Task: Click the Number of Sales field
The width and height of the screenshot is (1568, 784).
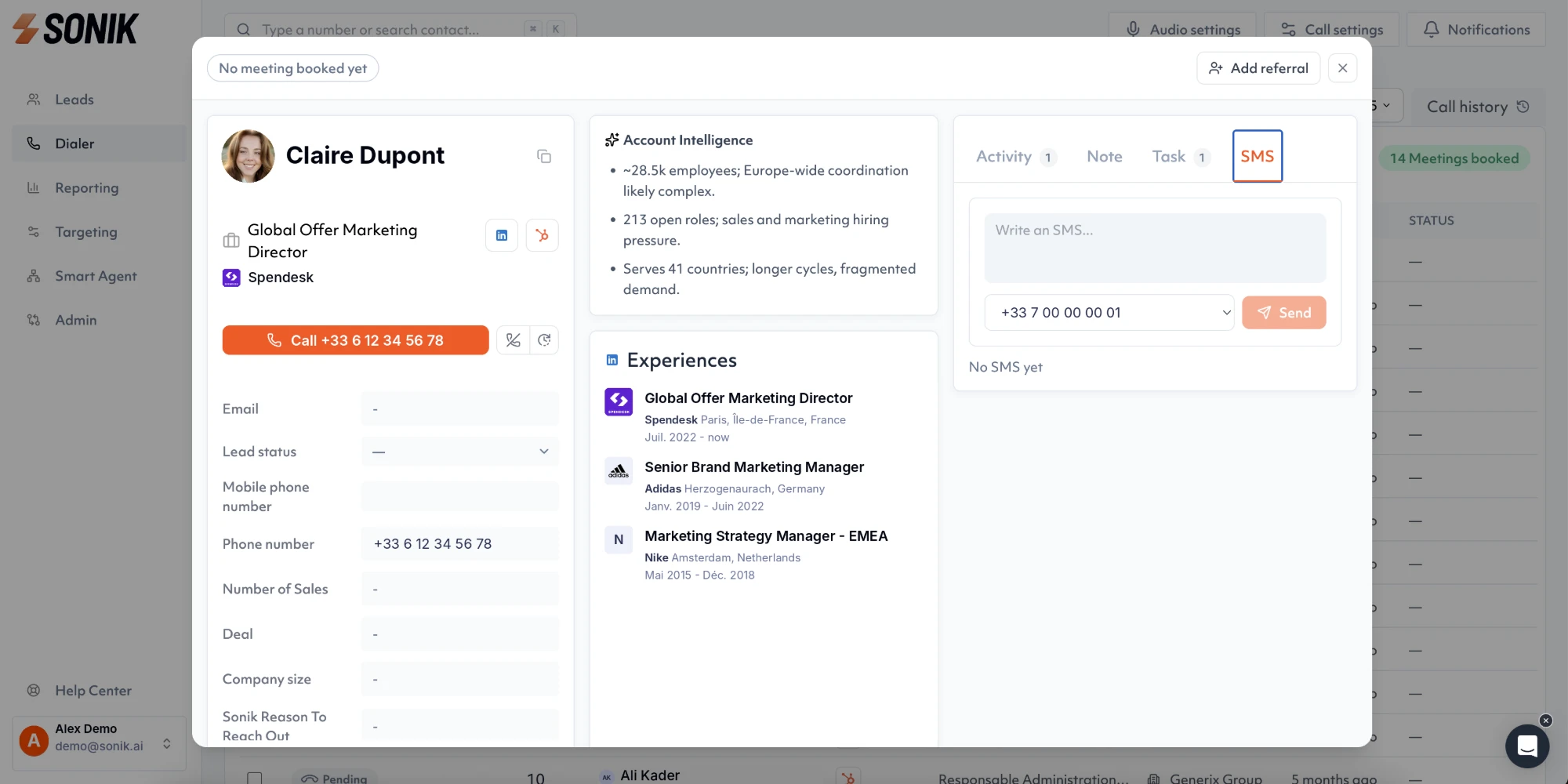Action: [x=460, y=589]
